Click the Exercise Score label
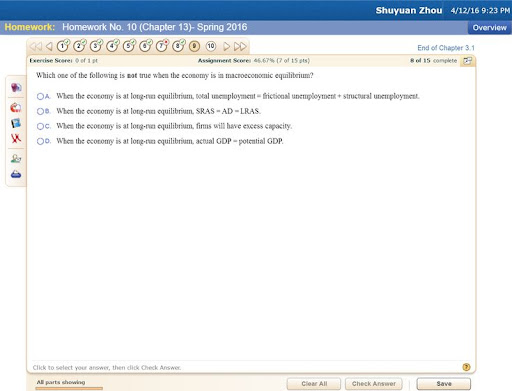512x391 pixels. [x=51, y=61]
